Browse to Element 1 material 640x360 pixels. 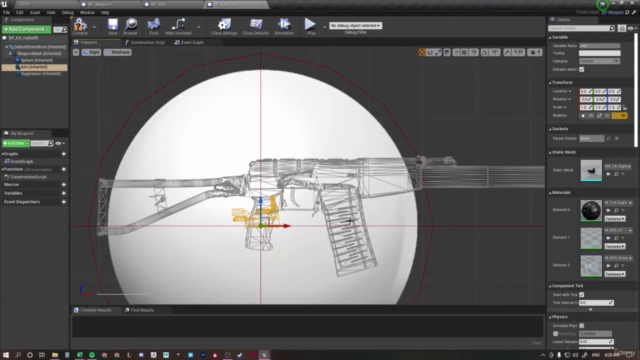[x=616, y=238]
